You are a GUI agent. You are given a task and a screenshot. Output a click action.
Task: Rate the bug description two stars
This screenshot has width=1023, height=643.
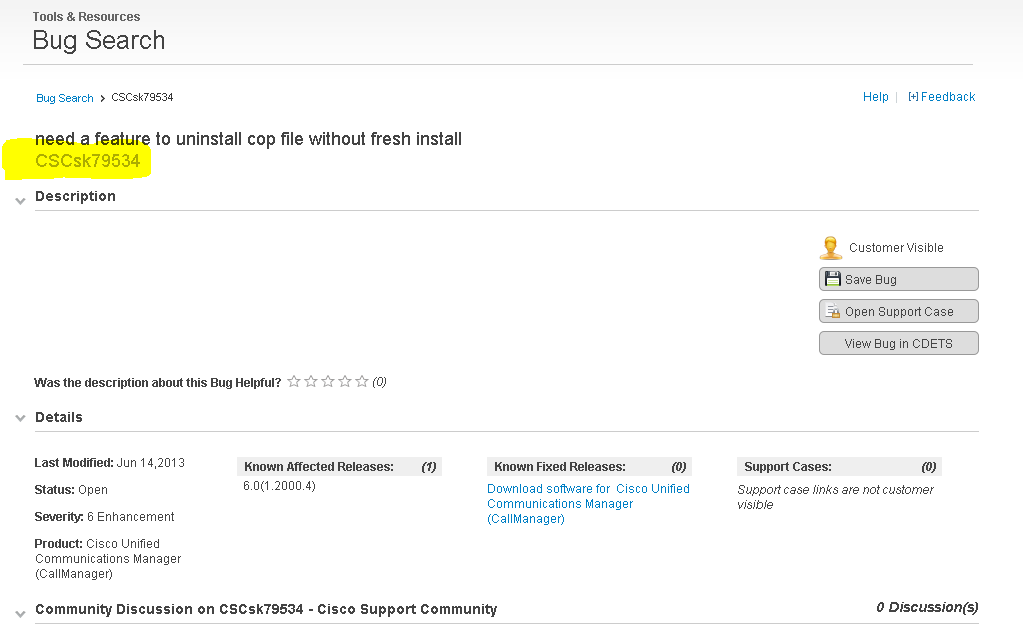pyautogui.click(x=311, y=381)
